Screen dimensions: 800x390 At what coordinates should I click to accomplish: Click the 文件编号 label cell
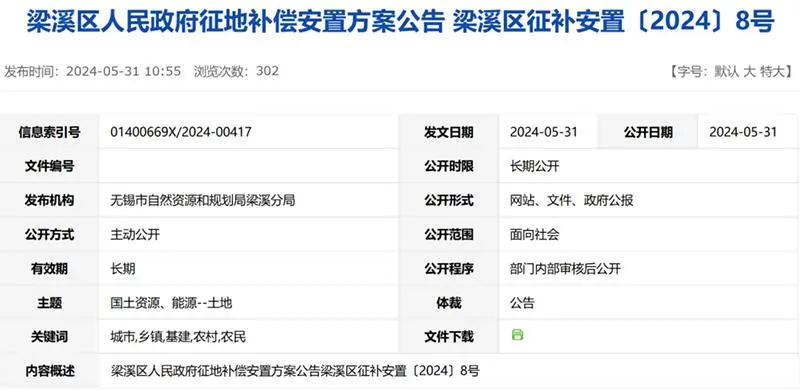(x=49, y=166)
